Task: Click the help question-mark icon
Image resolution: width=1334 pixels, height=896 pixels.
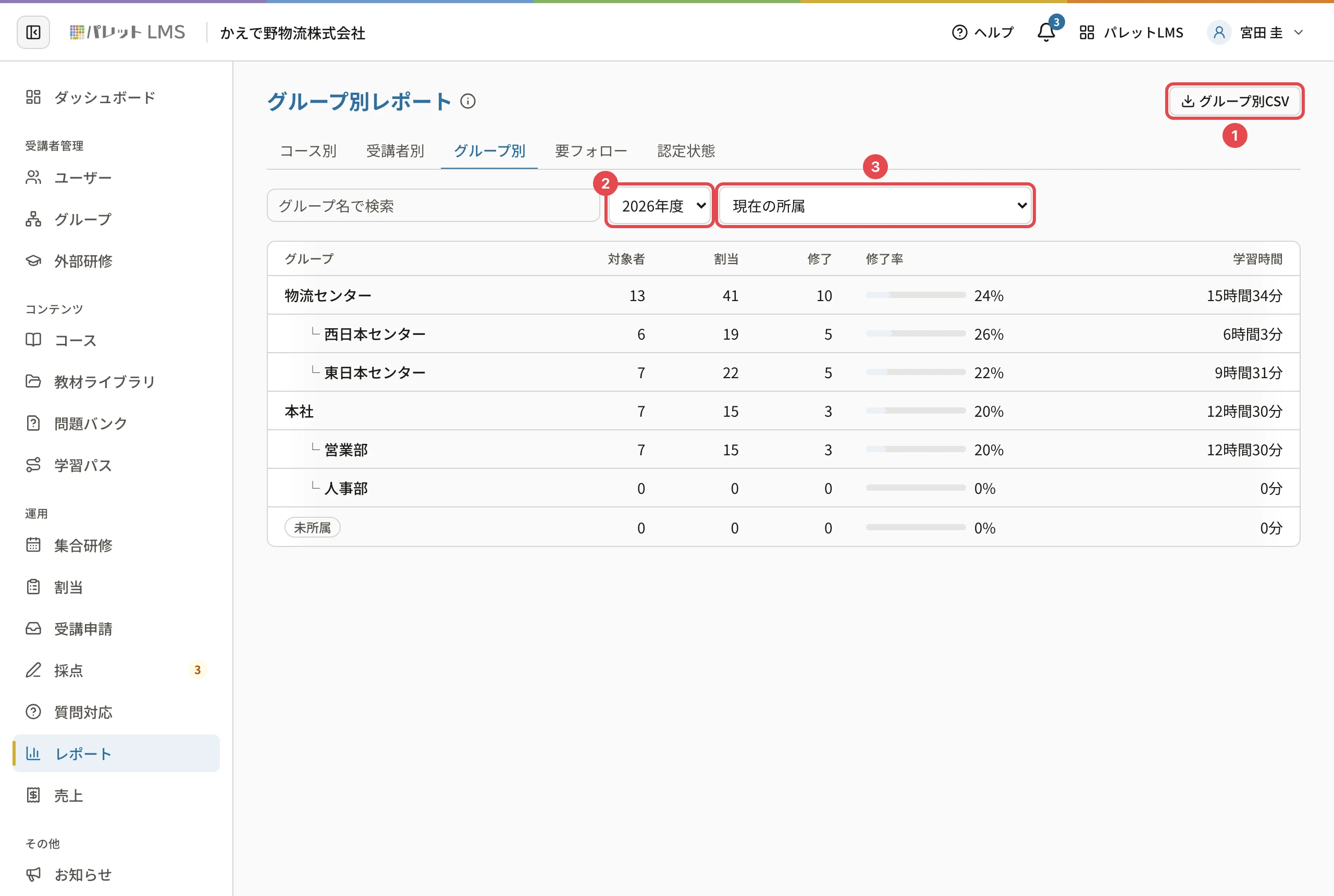Action: point(960,33)
